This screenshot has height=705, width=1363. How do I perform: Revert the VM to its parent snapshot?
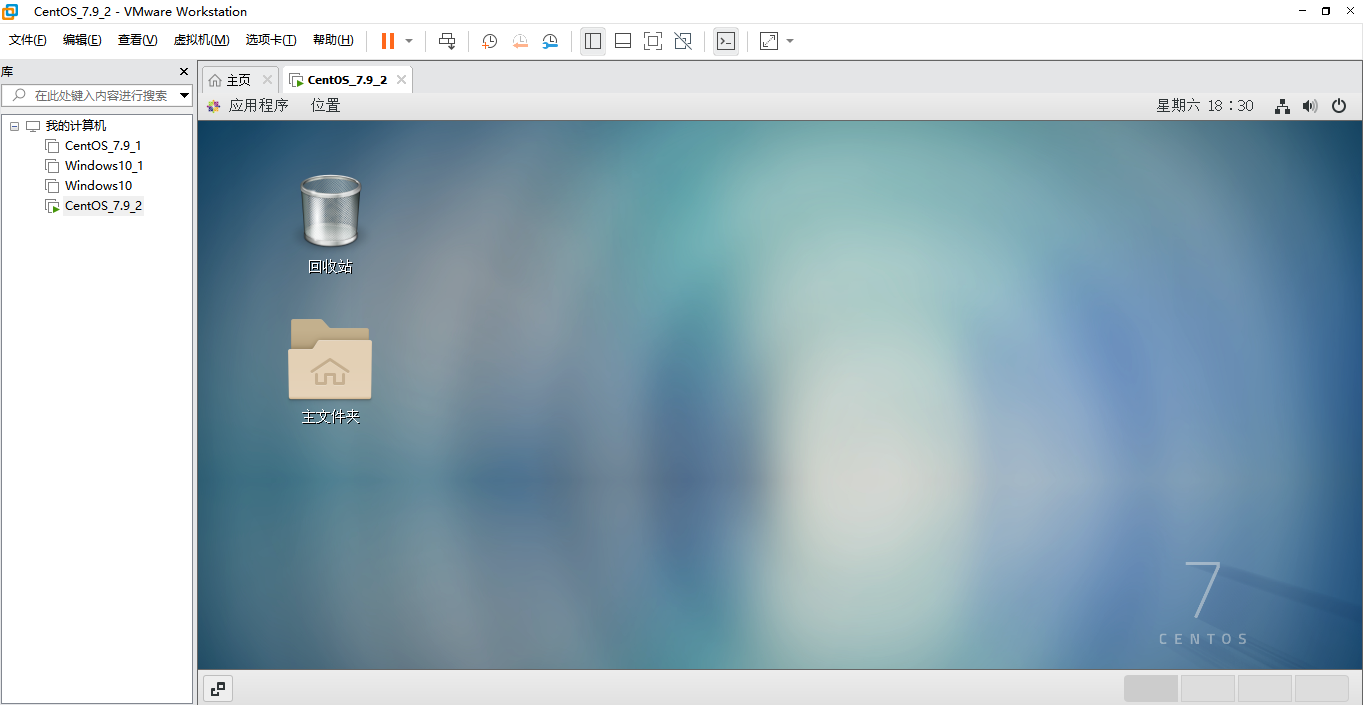pyautogui.click(x=520, y=41)
